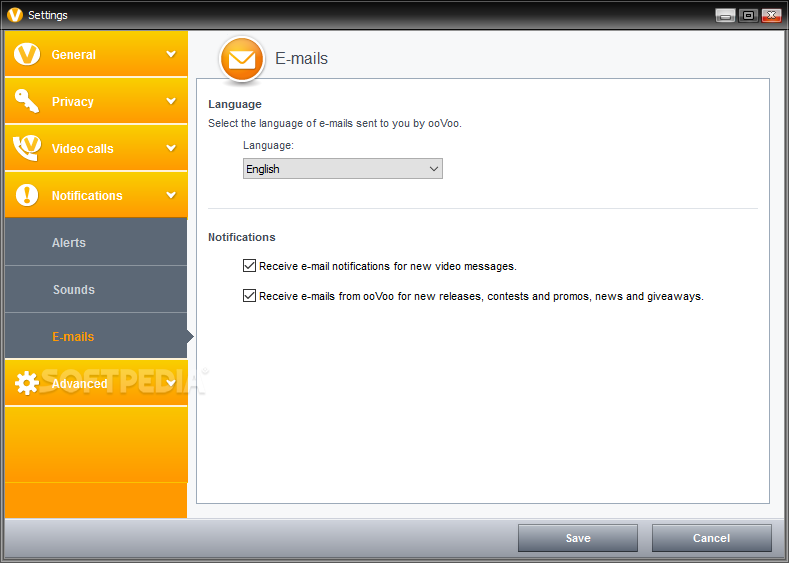Toggle e-mails for releases, contests and promos
This screenshot has height=563, width=789.
(x=249, y=295)
